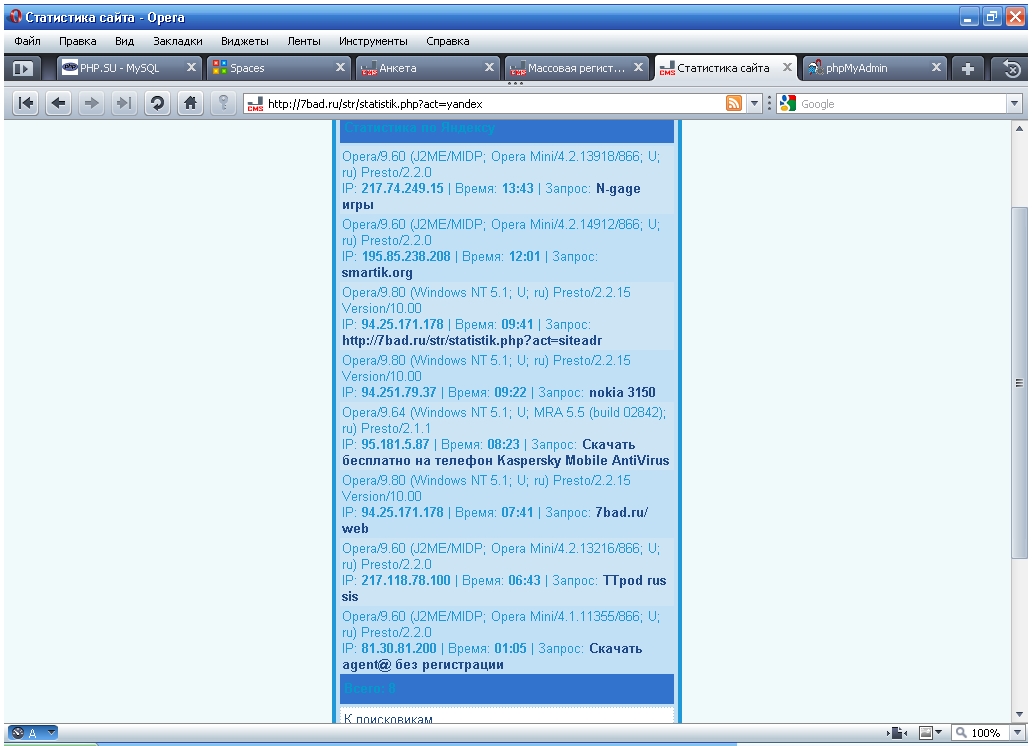
Task: Close the Анкета tab
Action: tap(489, 67)
